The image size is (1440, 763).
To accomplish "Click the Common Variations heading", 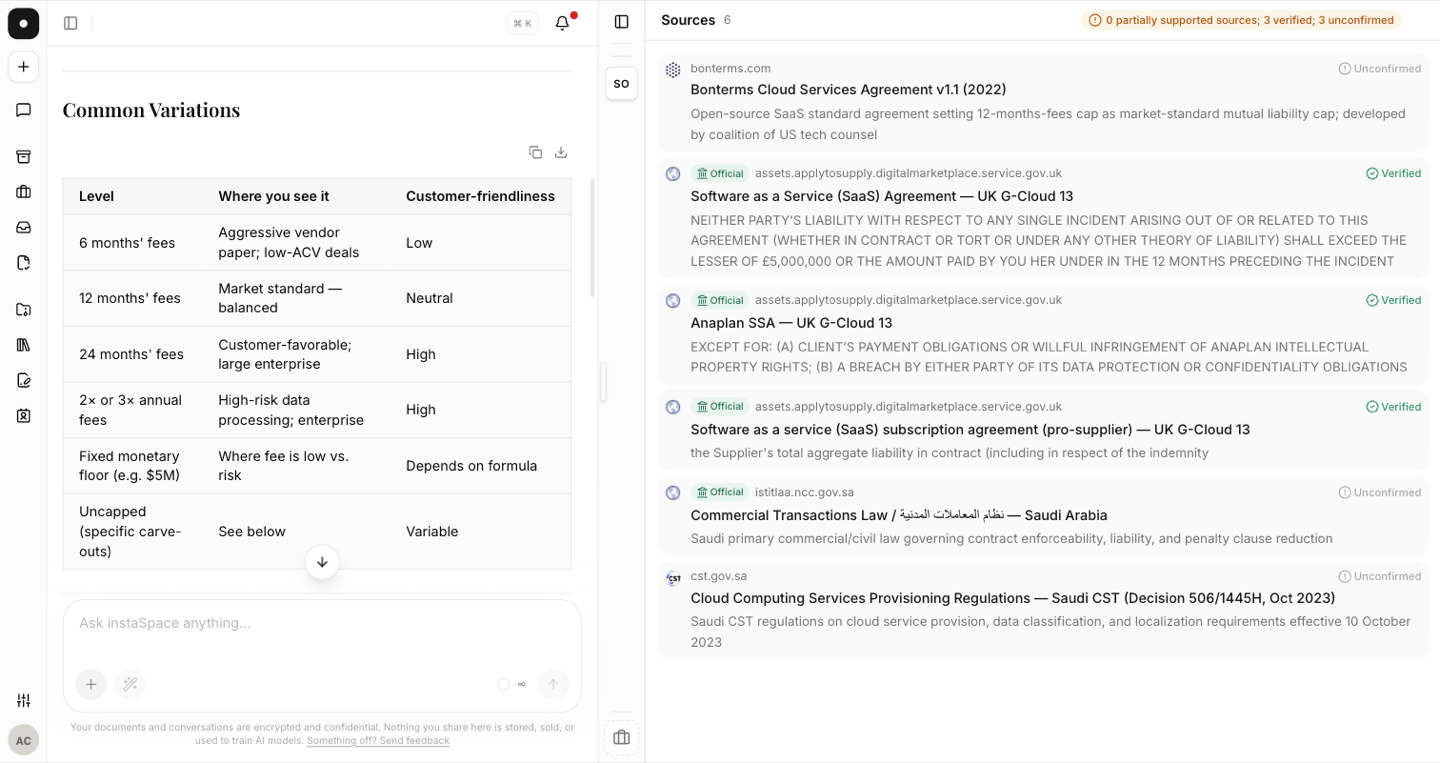I will tap(151, 110).
